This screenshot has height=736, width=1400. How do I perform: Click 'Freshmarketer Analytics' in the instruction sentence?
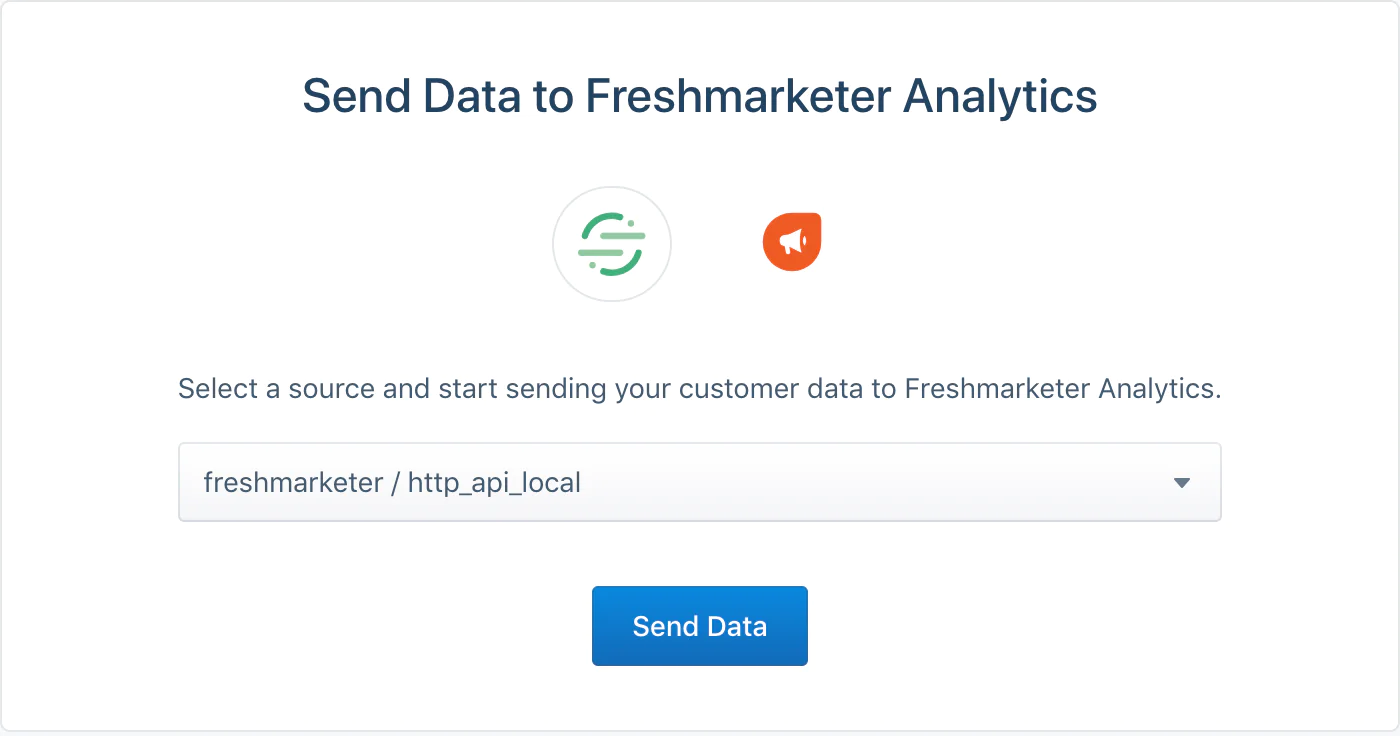(1062, 389)
